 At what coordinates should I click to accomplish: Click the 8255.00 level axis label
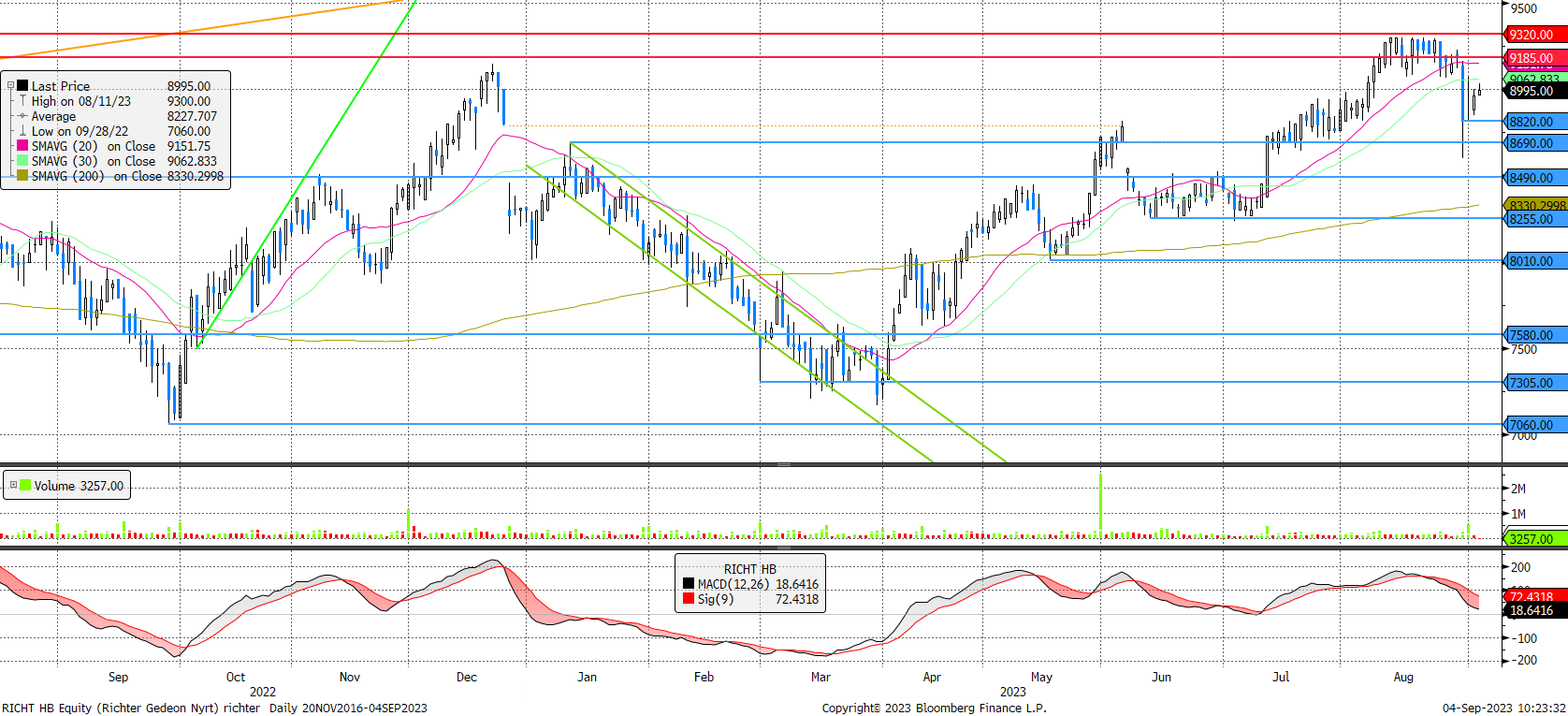tap(1533, 219)
